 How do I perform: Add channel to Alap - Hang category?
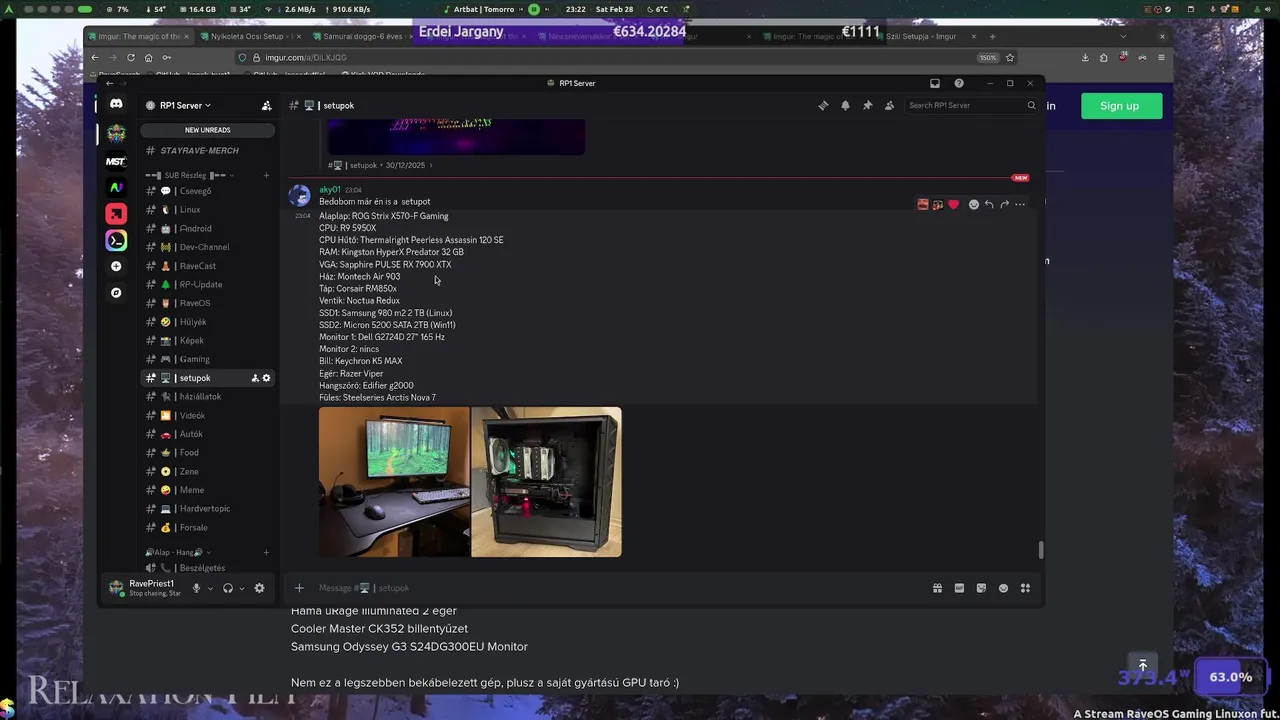[x=266, y=552]
